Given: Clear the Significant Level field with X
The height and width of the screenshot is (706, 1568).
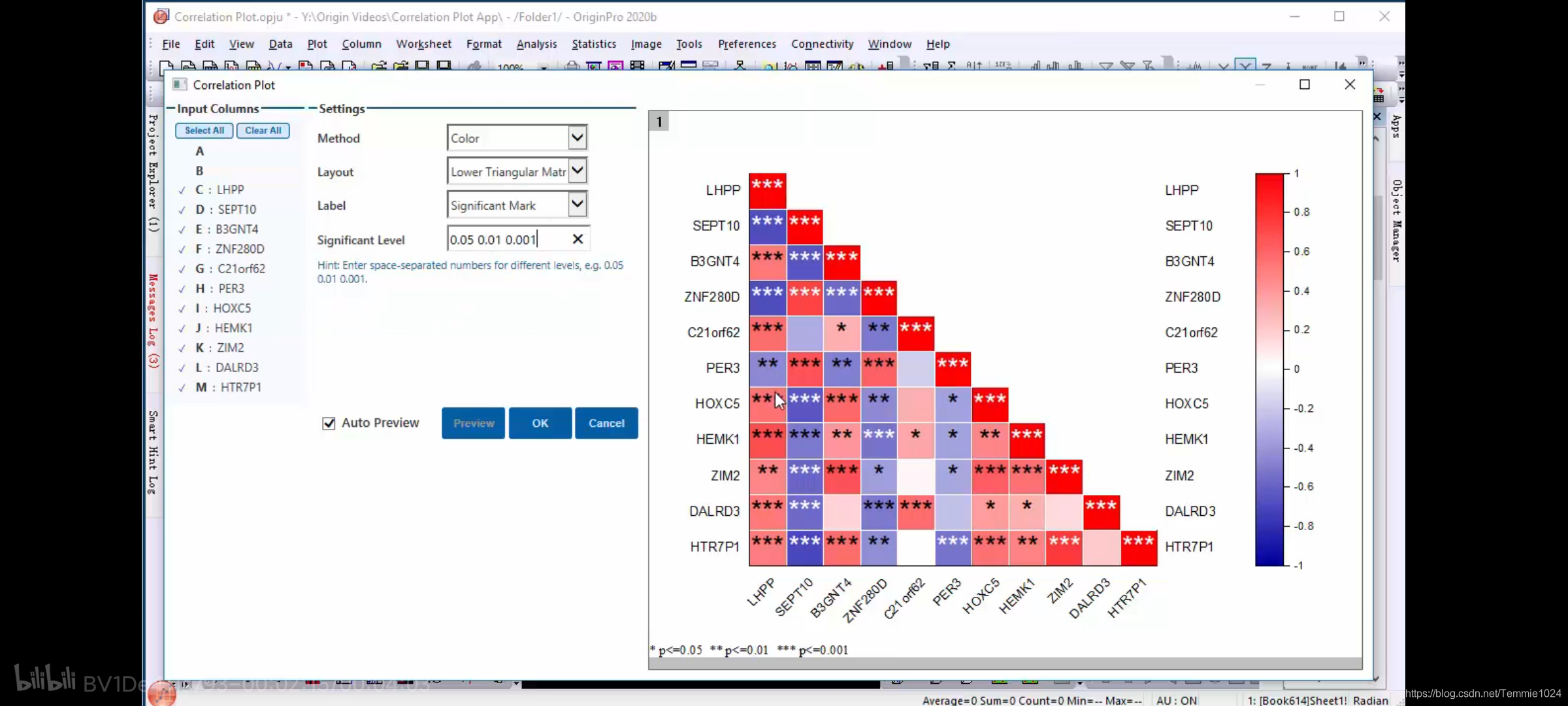Looking at the screenshot, I should tap(578, 239).
